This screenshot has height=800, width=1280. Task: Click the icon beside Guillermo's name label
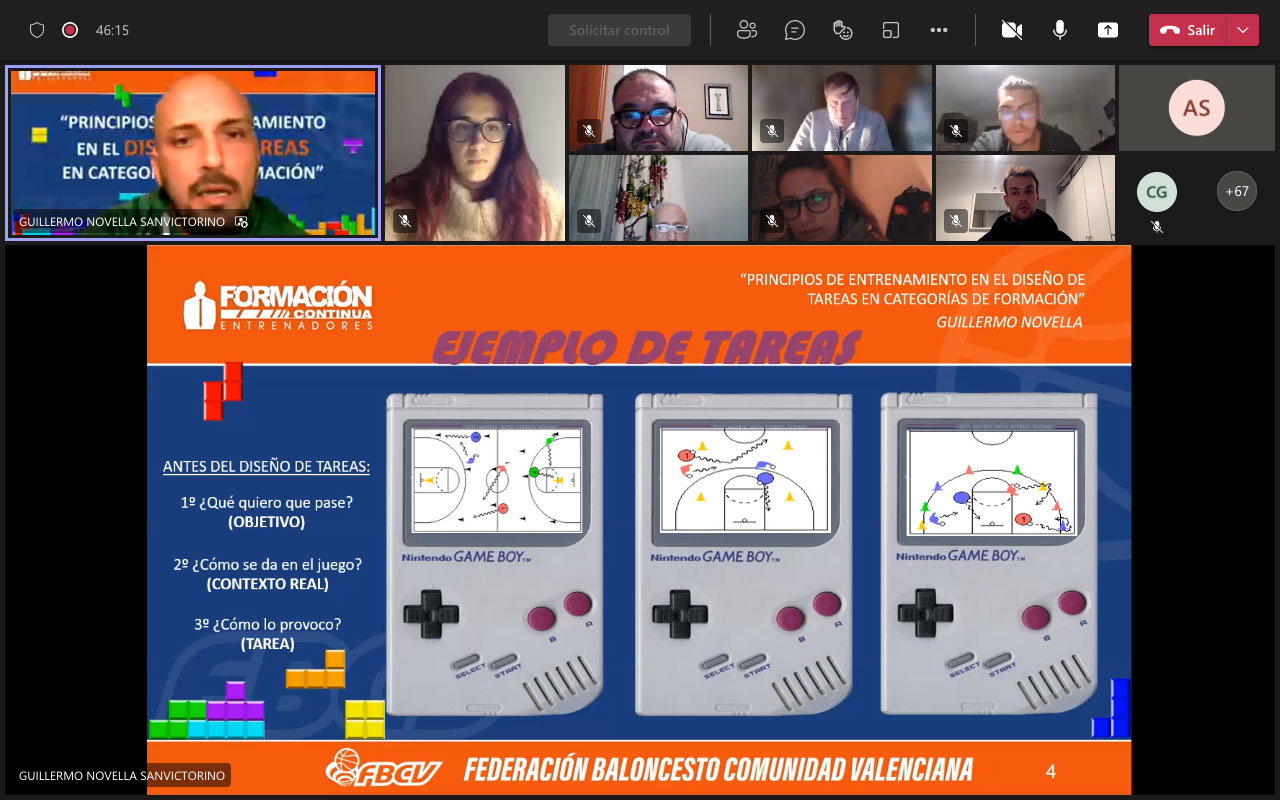click(x=241, y=222)
